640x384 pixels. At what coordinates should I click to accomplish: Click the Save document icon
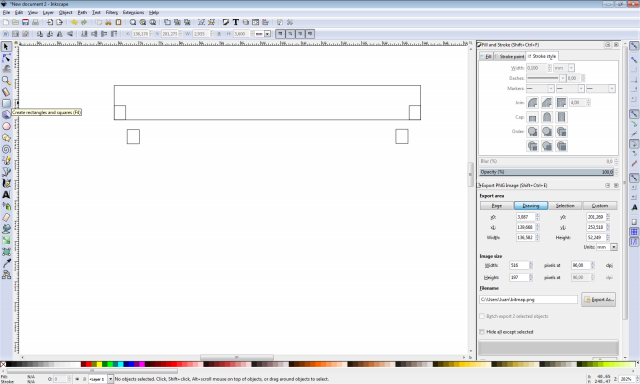pos(25,22)
